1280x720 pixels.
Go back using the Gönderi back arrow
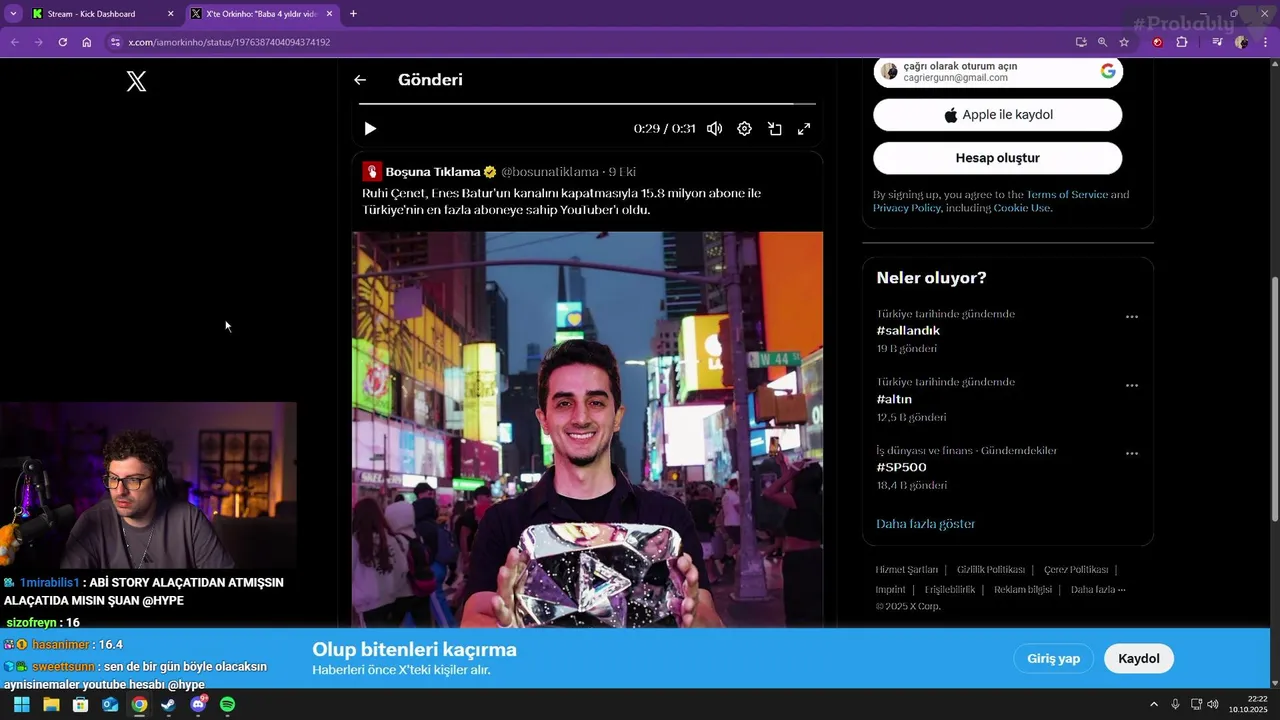coord(360,80)
